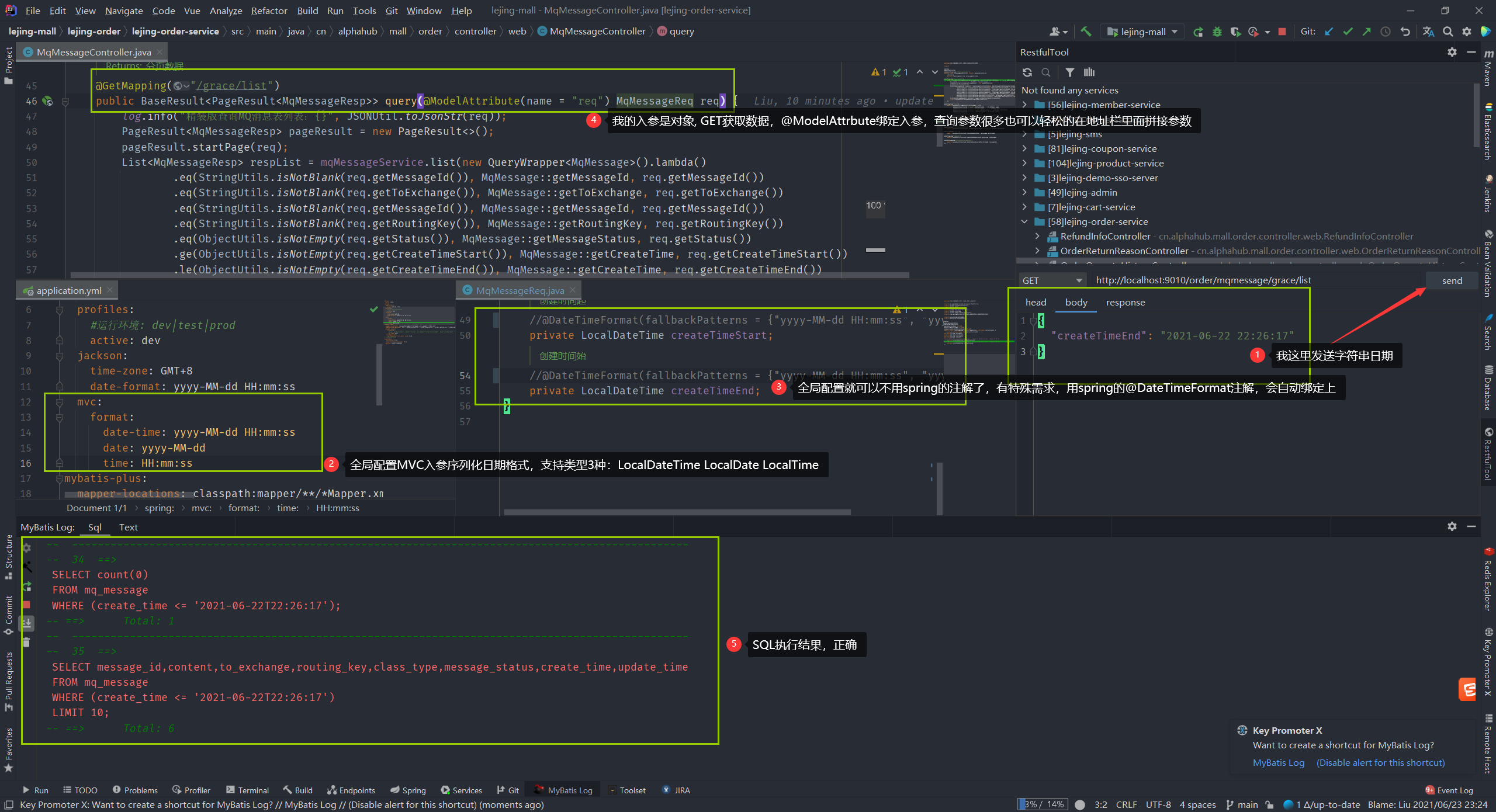Refresh the RestfulTool service list

tap(1027, 72)
